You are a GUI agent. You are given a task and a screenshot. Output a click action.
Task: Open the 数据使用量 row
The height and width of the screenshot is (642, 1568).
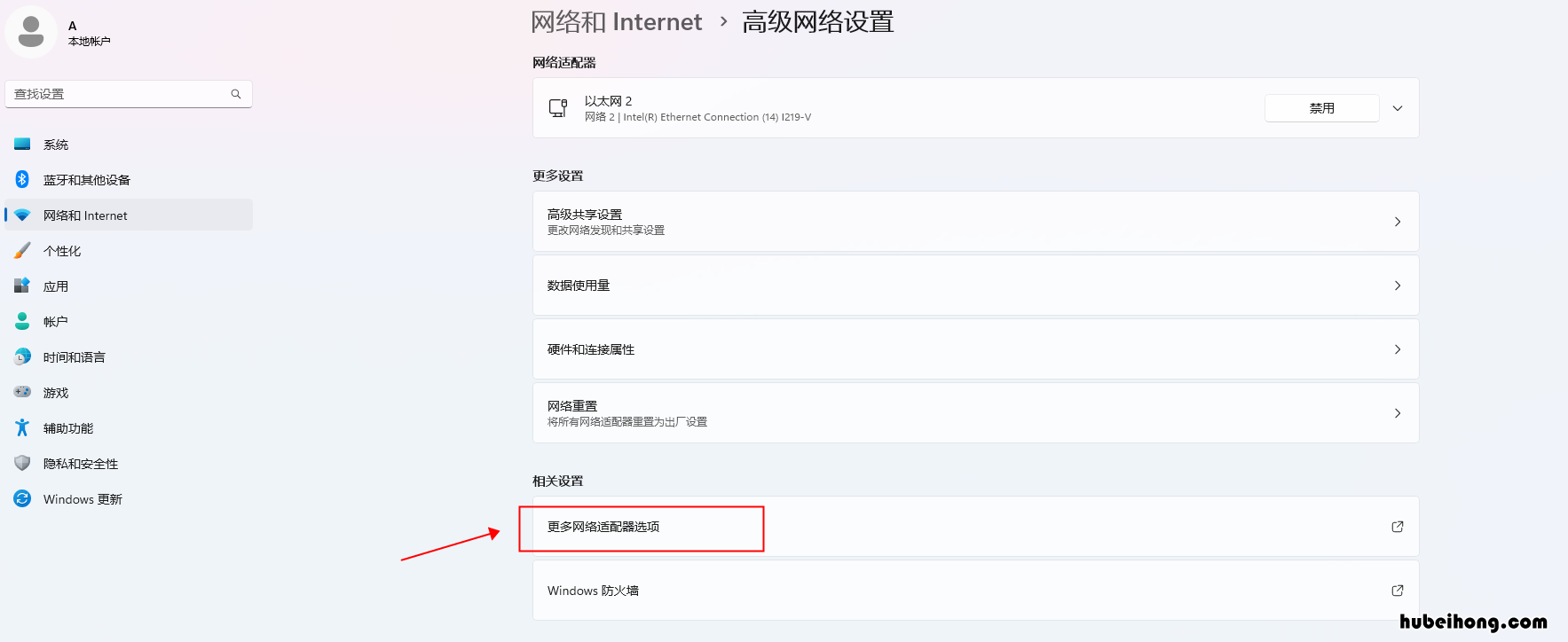point(976,286)
